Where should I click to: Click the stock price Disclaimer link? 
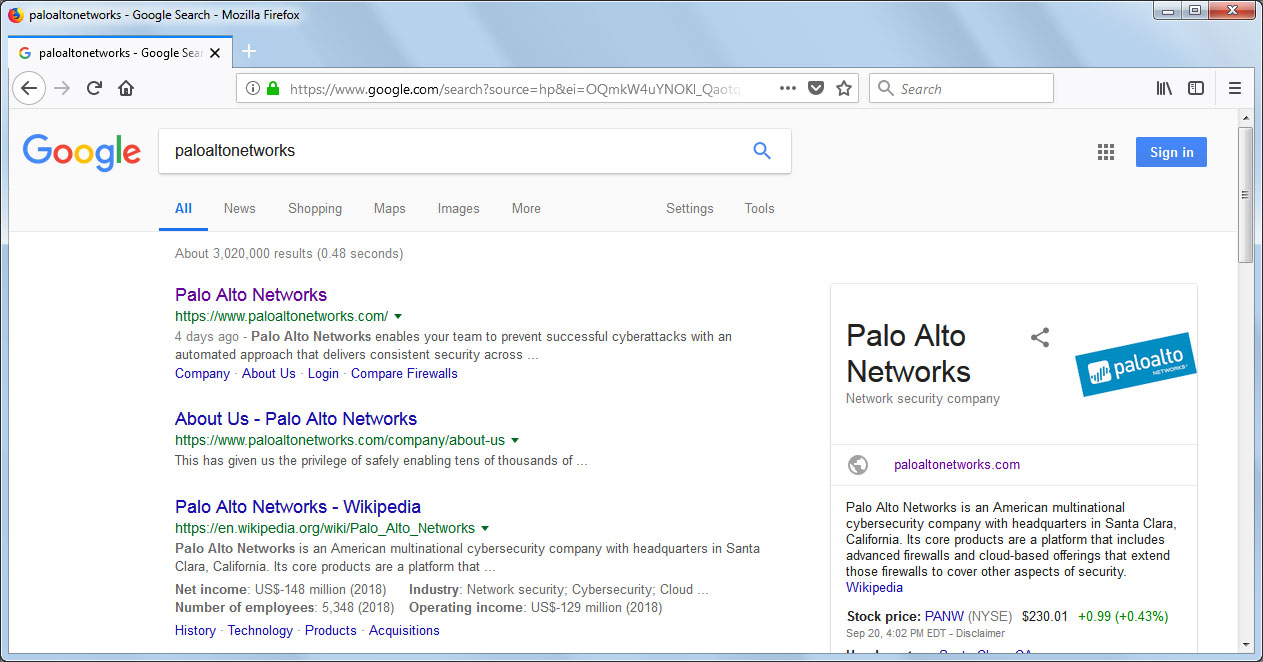click(x=980, y=633)
